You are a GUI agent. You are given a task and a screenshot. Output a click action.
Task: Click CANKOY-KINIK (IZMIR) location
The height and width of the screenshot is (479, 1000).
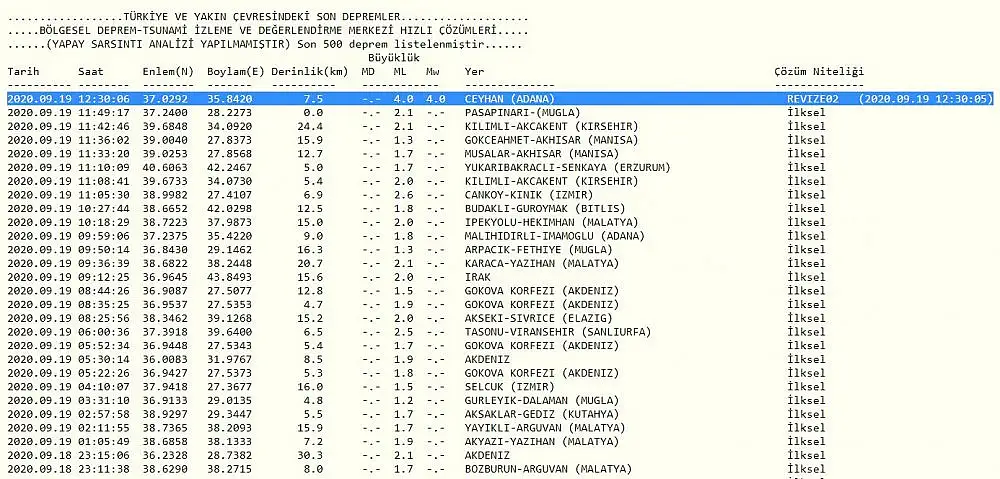coord(529,195)
